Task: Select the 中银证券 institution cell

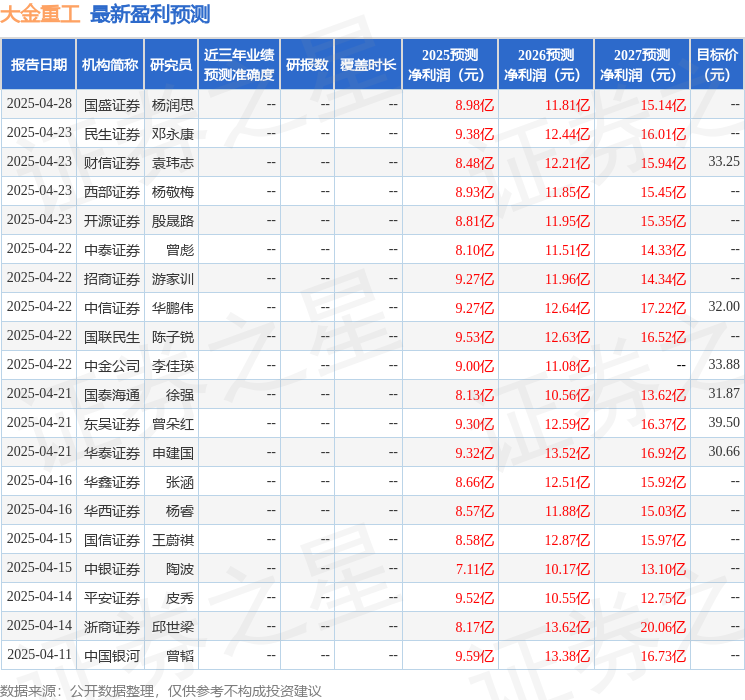Action: pyautogui.click(x=112, y=569)
